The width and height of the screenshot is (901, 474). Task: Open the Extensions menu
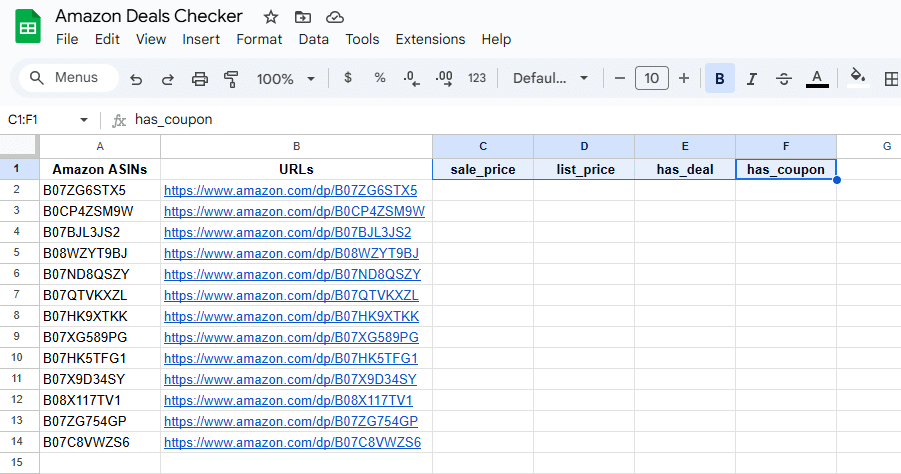coord(430,40)
